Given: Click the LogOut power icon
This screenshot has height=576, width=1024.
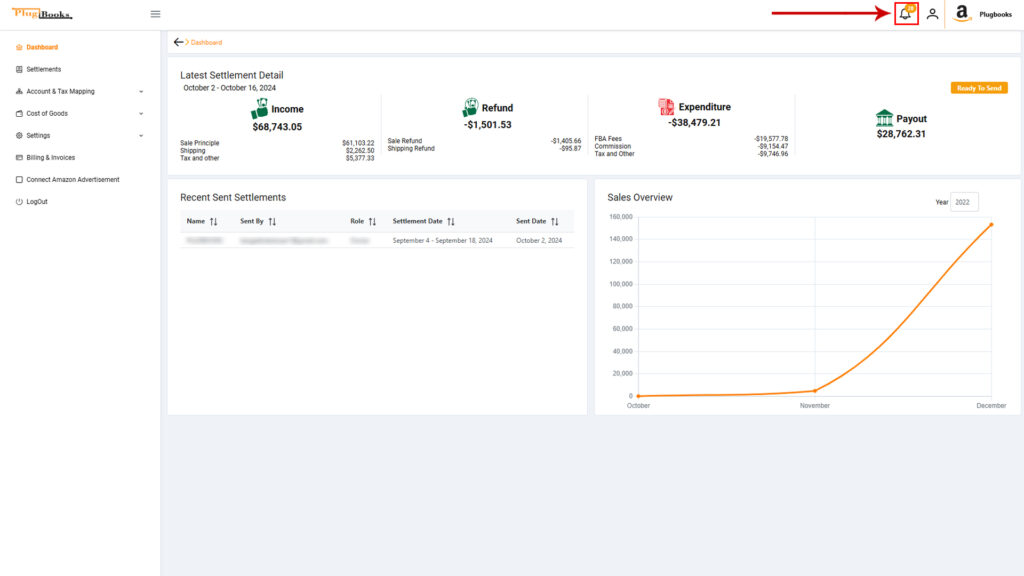Looking at the screenshot, I should click(19, 202).
